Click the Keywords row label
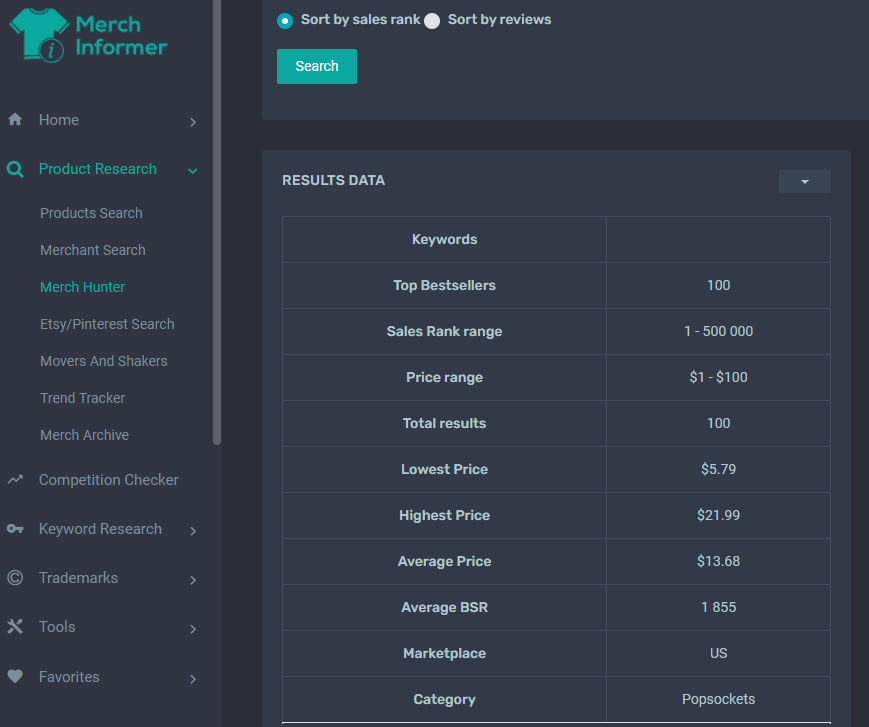 tap(444, 239)
